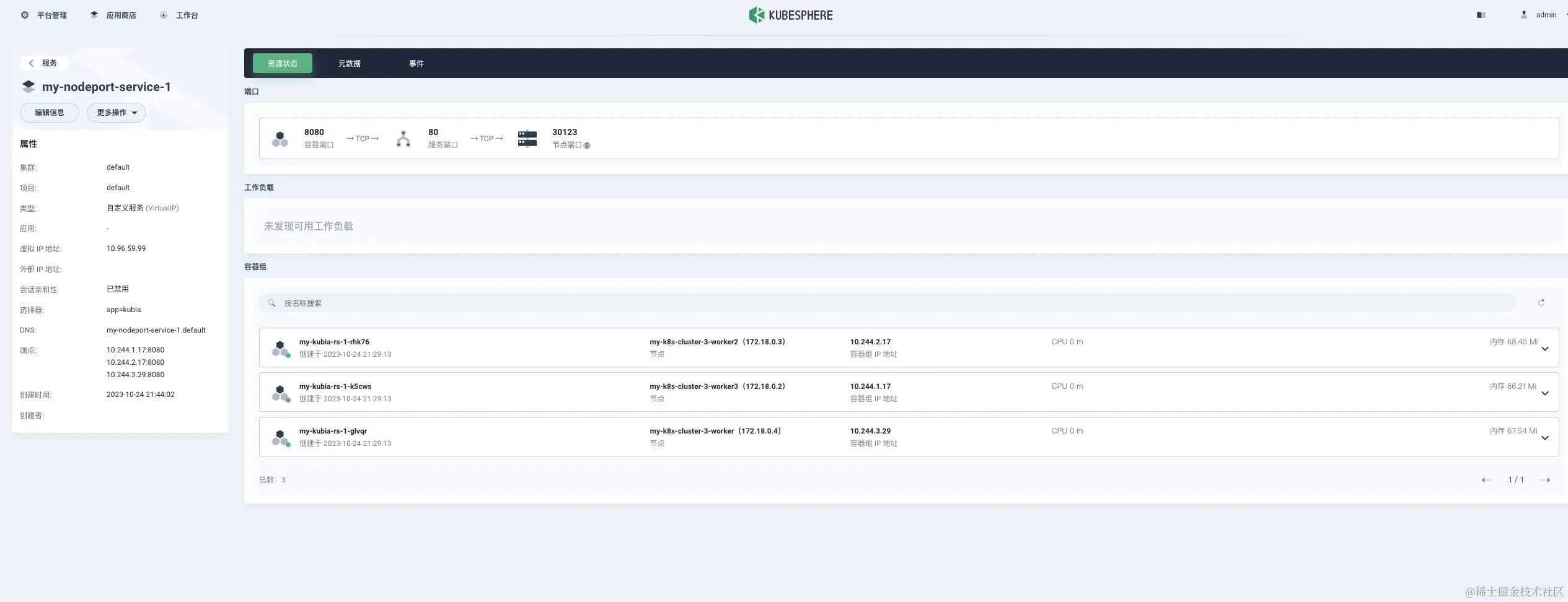The image size is (1568, 602).
Task: Click the container port hexagon icon for 8080
Action: tap(280, 139)
